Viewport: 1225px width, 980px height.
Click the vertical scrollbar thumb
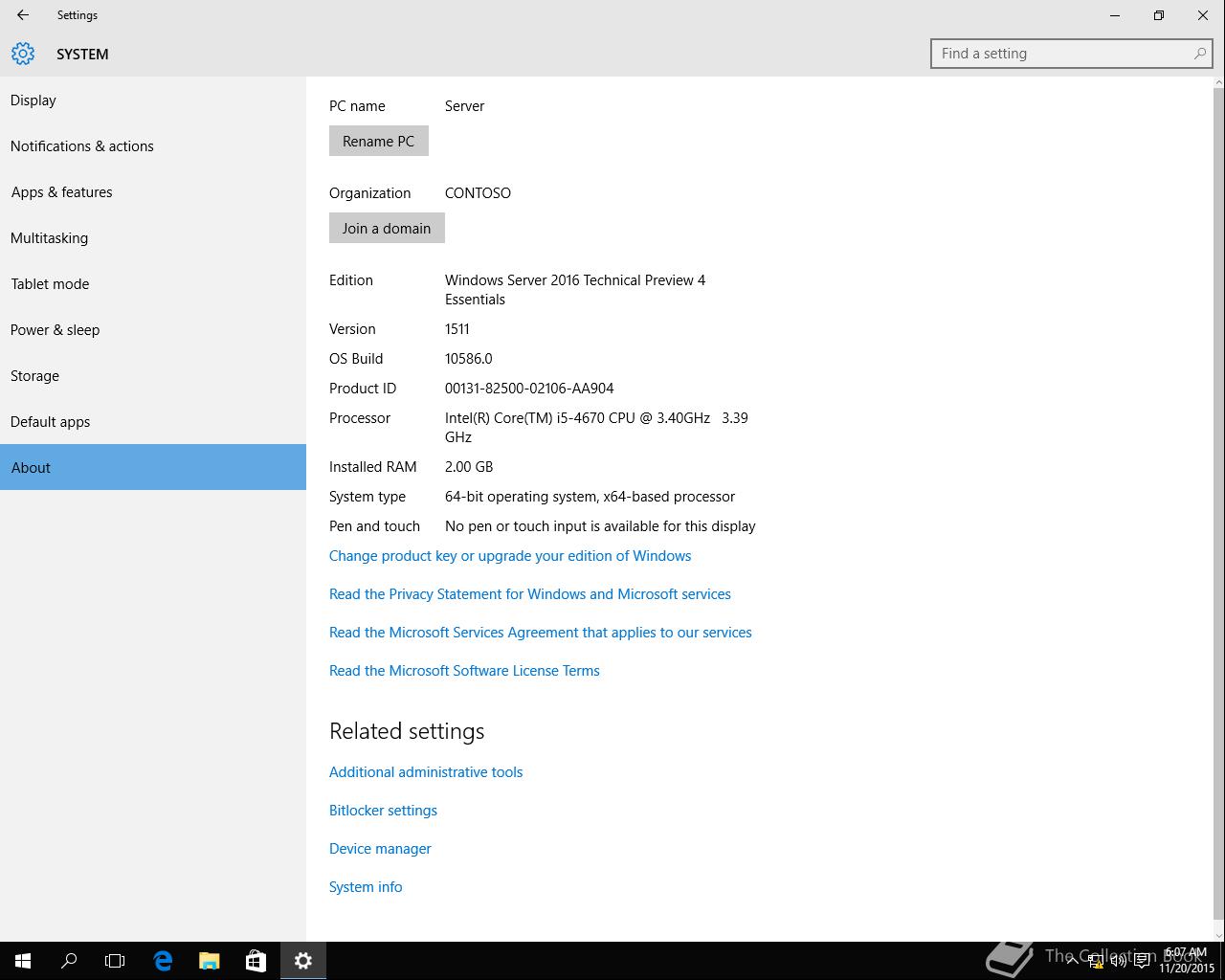pos(1218,504)
